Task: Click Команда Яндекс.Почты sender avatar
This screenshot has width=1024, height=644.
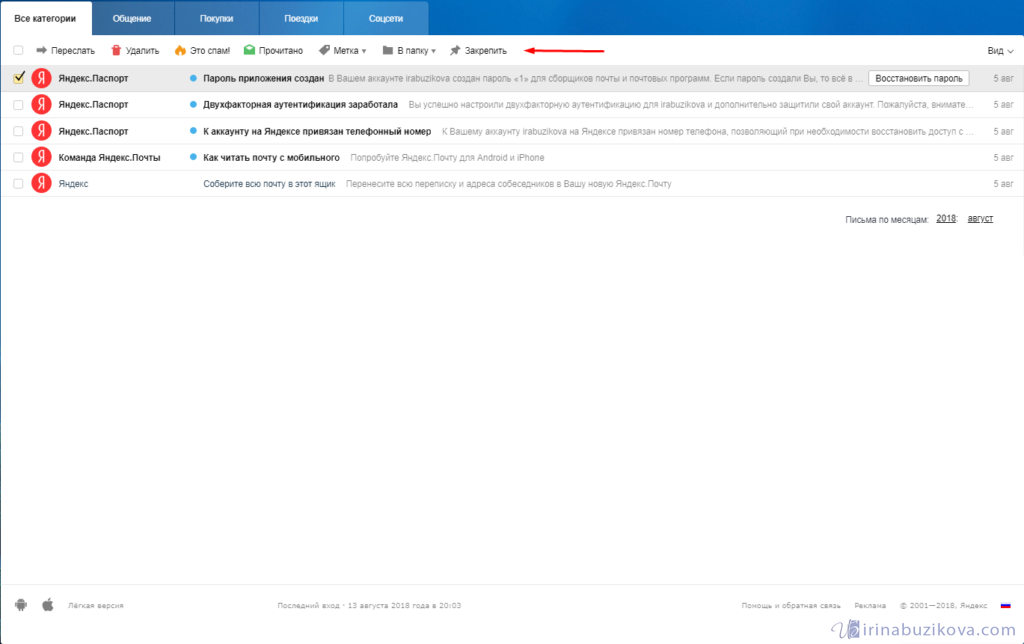Action: [42, 157]
